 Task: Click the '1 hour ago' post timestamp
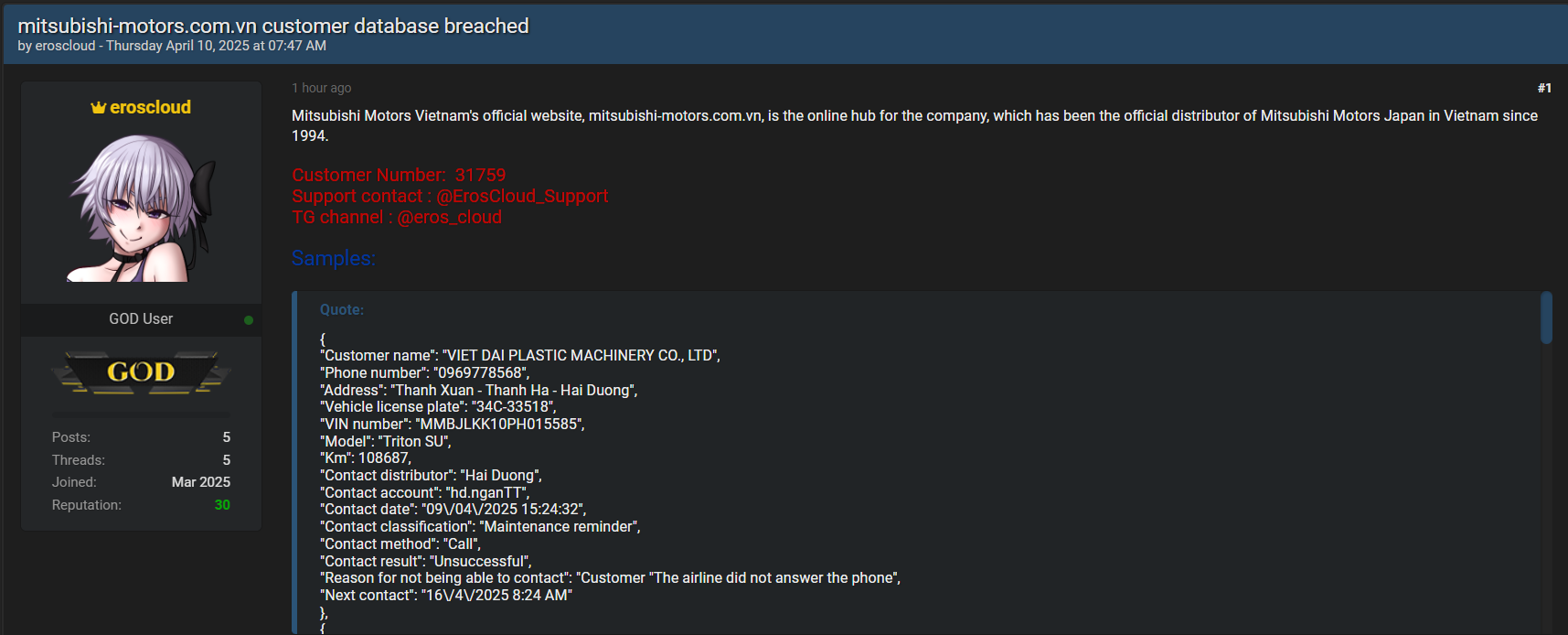[x=322, y=88]
